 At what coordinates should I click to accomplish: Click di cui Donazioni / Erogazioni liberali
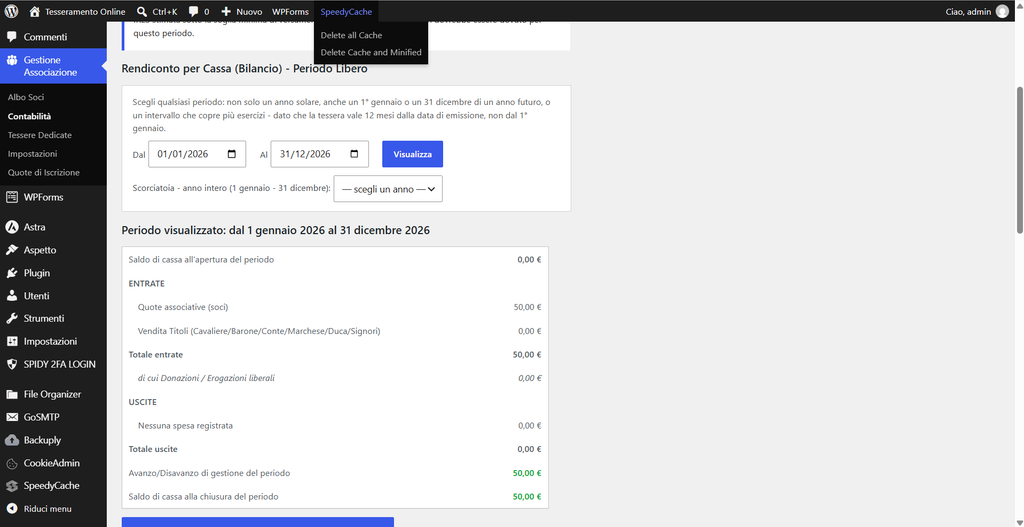tap(206, 378)
